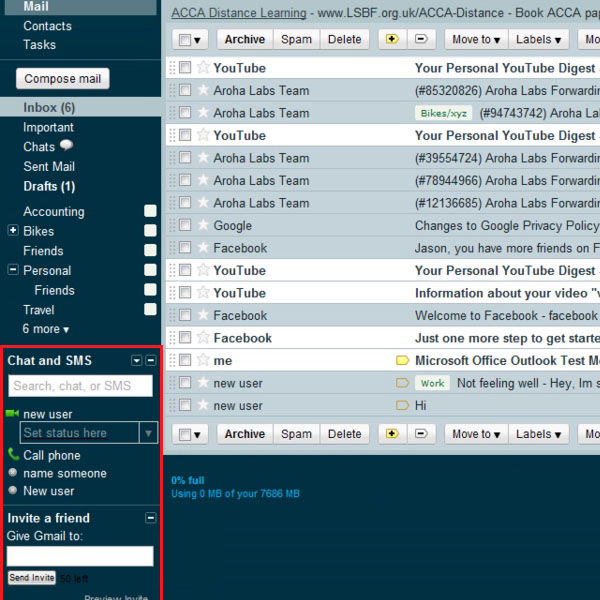Click the green video camera icon by new user
Image resolution: width=600 pixels, height=600 pixels.
[x=12, y=413]
